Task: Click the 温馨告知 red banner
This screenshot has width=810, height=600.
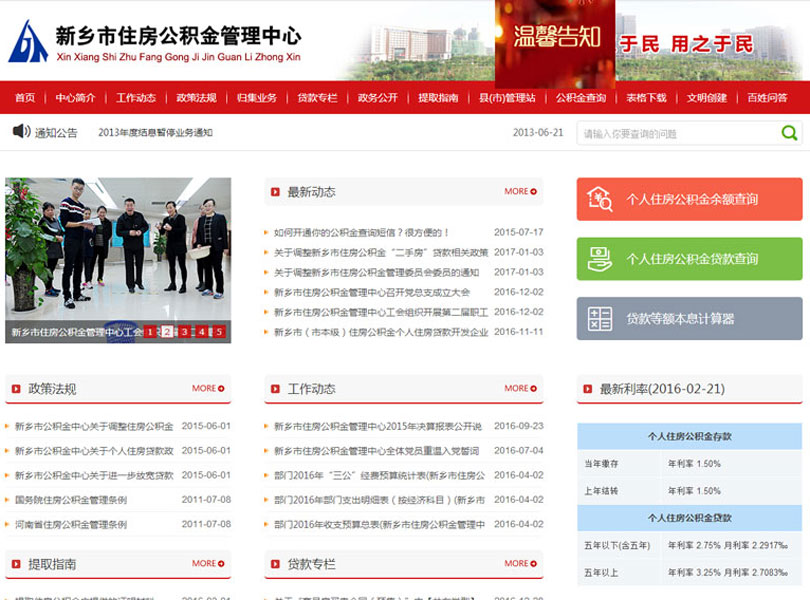Action: tap(555, 40)
